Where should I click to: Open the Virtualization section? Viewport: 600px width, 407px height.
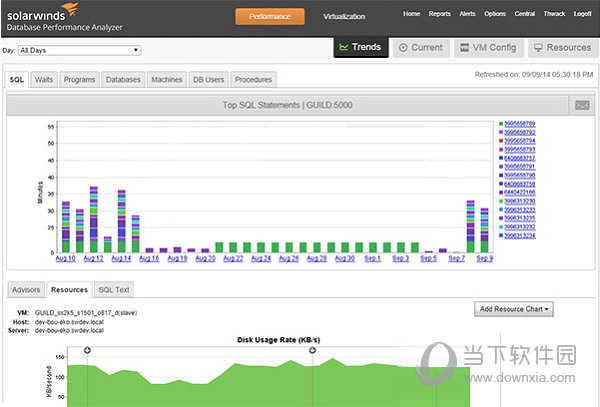tap(344, 16)
